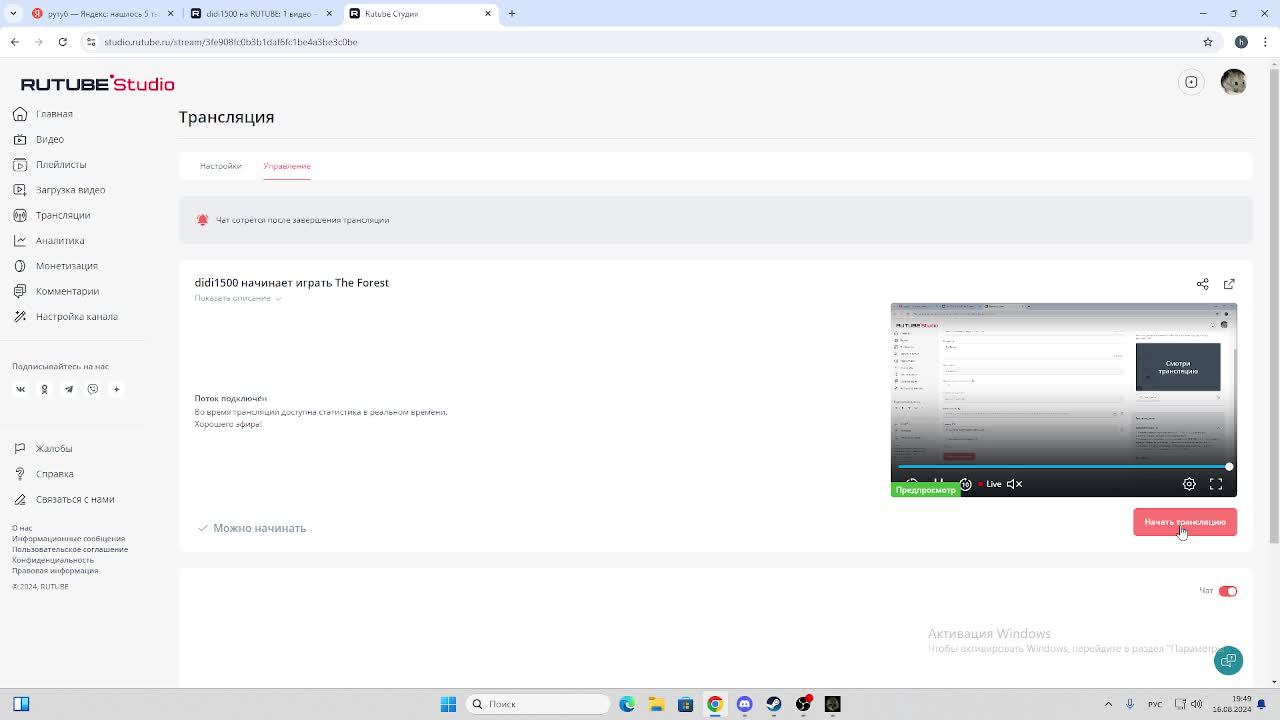Open Настройка канала in the sidebar
Screen dimensions: 1280x720
[x=65, y=317]
